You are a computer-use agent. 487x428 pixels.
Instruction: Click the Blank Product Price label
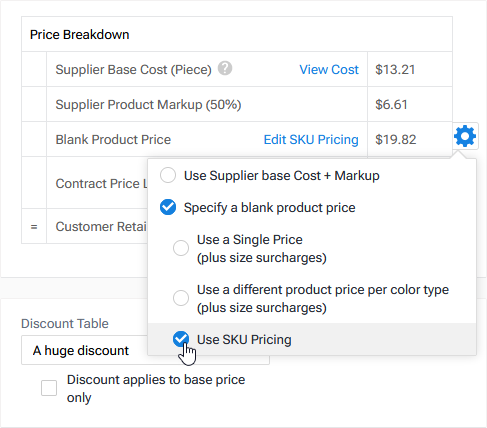113,140
